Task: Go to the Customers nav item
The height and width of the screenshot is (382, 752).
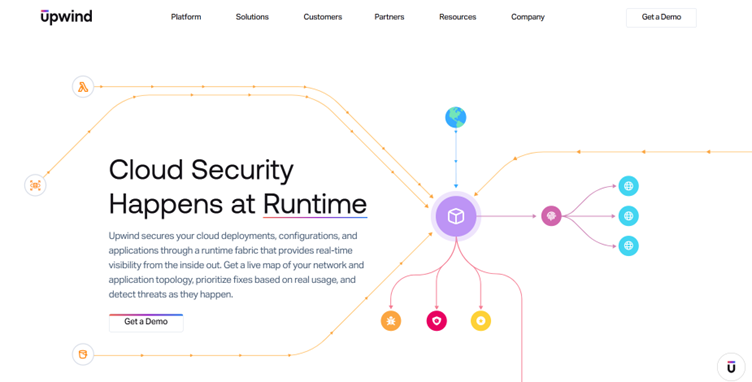Action: [323, 17]
